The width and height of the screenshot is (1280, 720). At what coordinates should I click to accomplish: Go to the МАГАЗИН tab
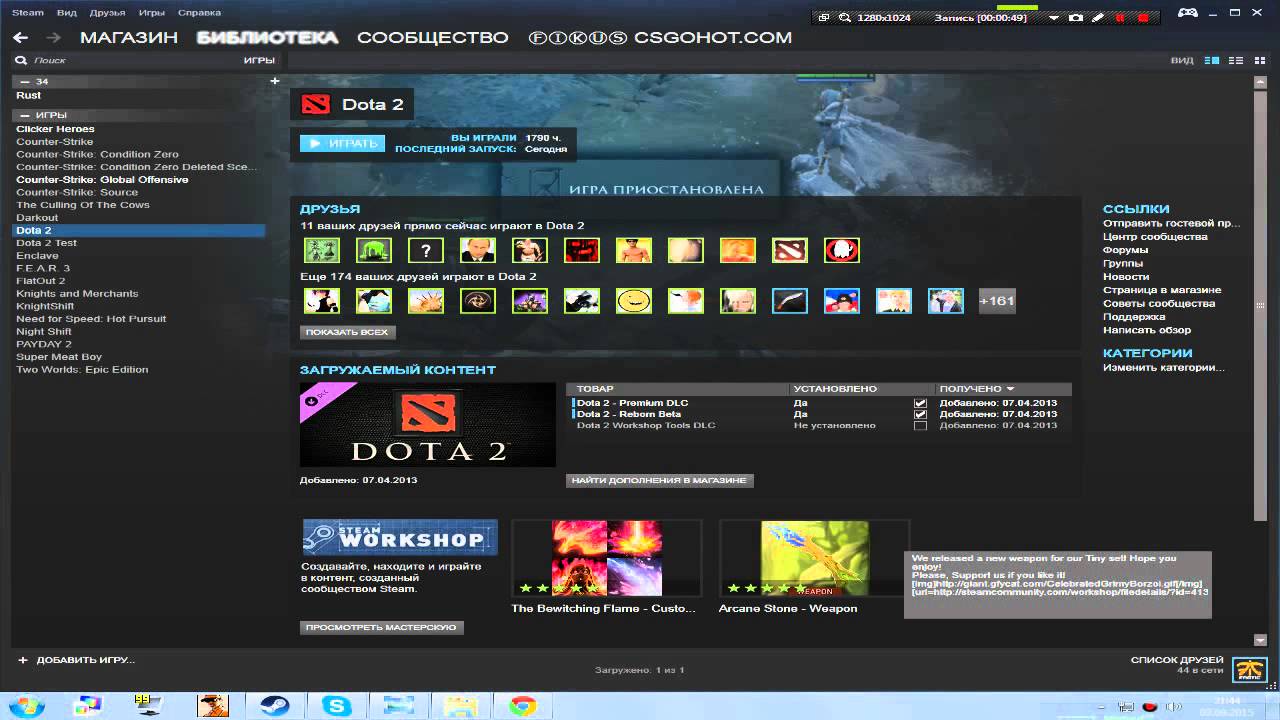coord(129,38)
